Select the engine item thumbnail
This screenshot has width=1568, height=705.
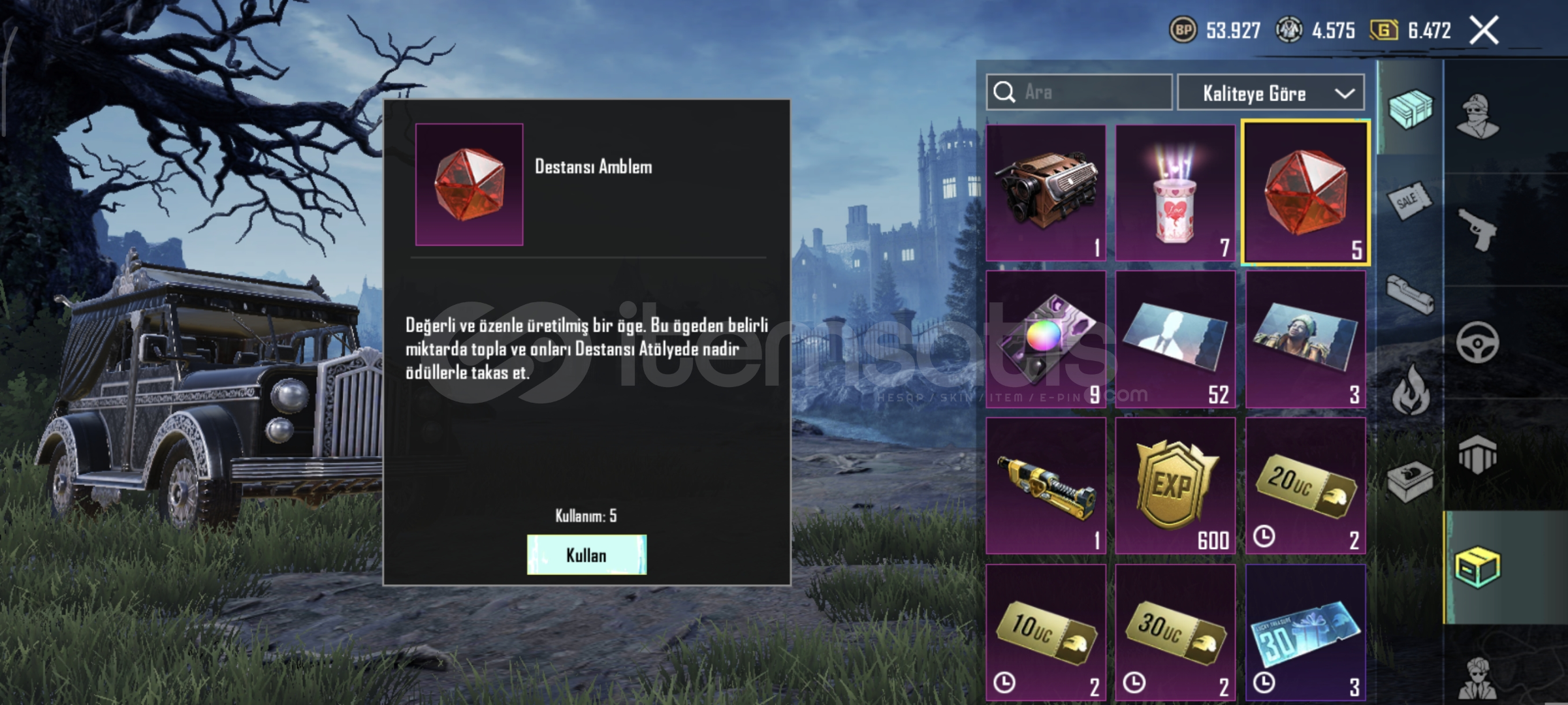(1046, 193)
